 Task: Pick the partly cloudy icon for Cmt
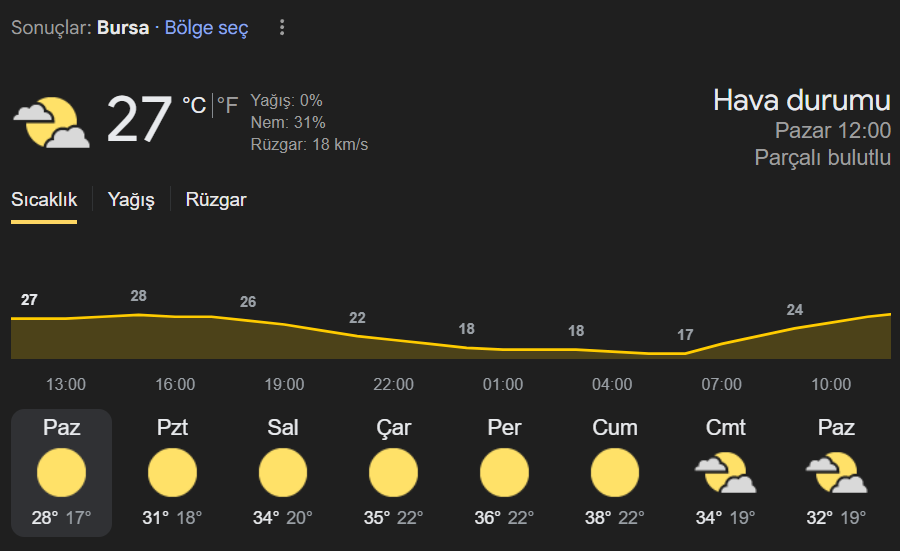[726, 472]
